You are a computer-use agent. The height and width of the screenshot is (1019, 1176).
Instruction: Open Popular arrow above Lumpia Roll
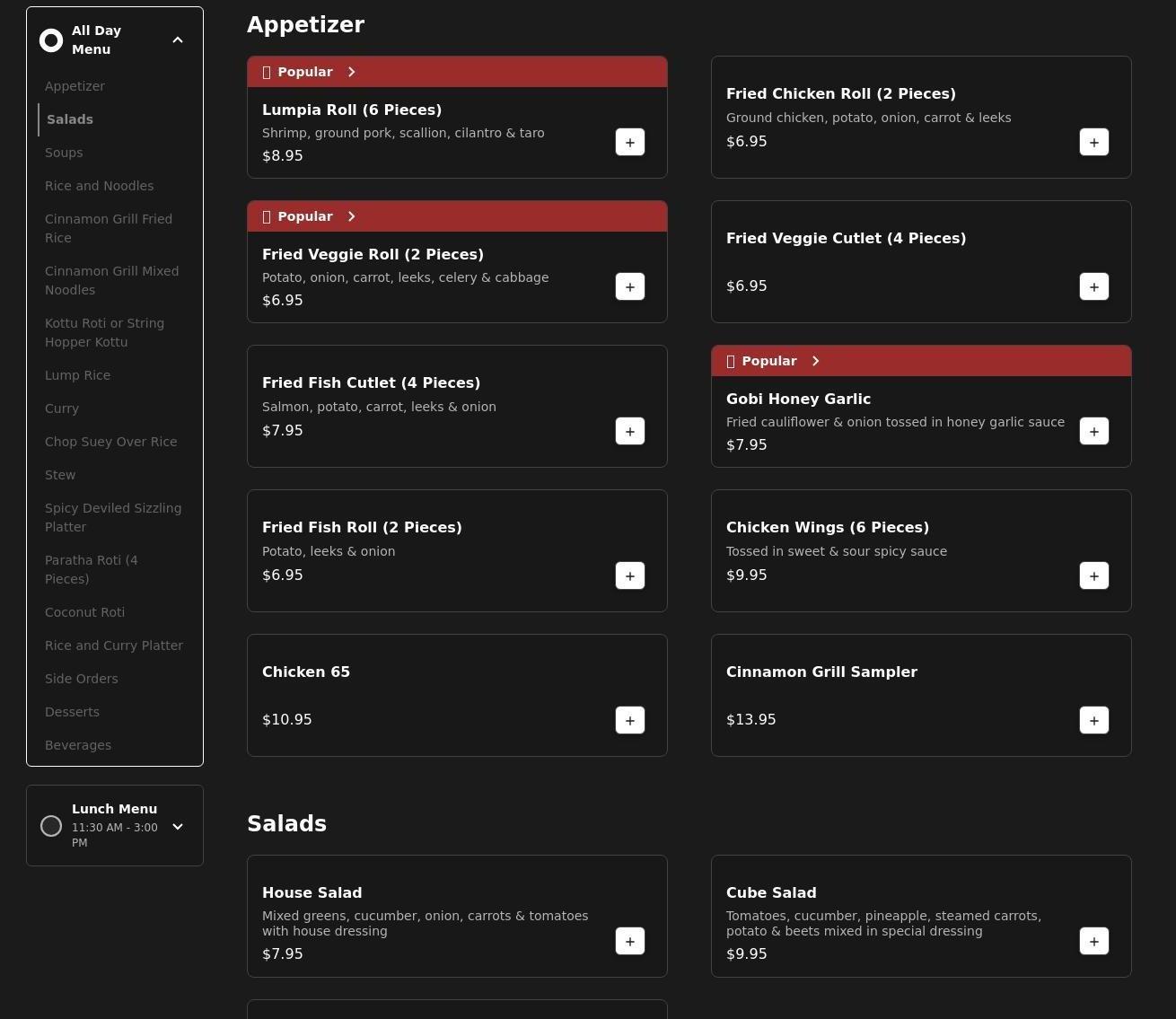tap(352, 72)
